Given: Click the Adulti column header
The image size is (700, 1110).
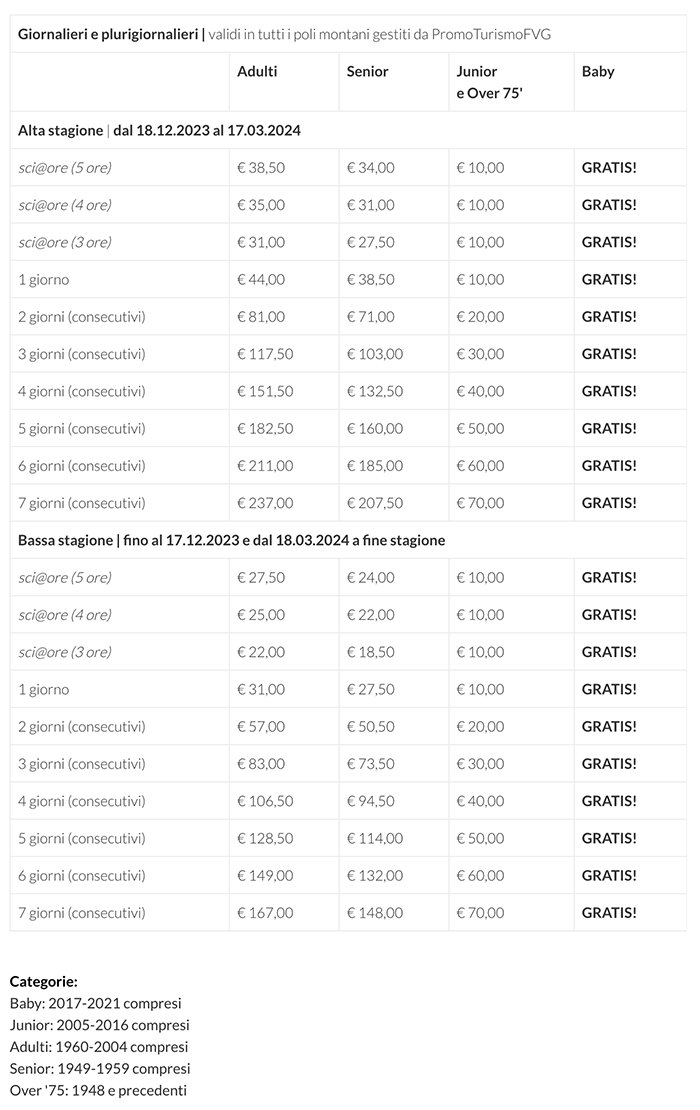Looking at the screenshot, I should (x=257, y=72).
